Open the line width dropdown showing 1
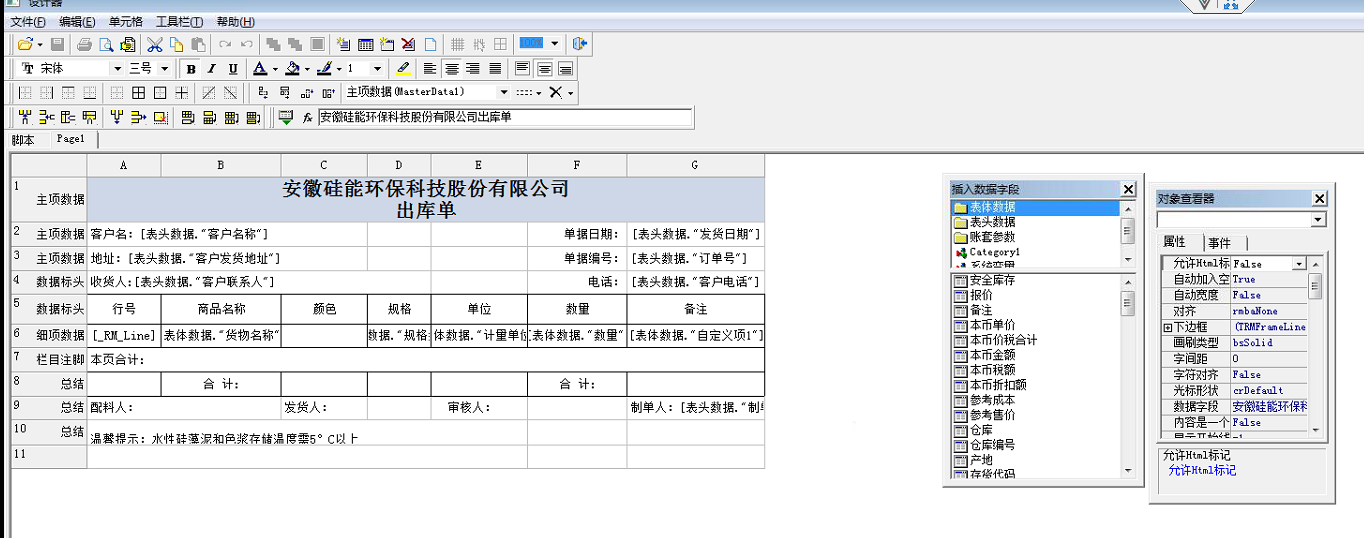The height and width of the screenshot is (538, 1364). click(x=377, y=69)
